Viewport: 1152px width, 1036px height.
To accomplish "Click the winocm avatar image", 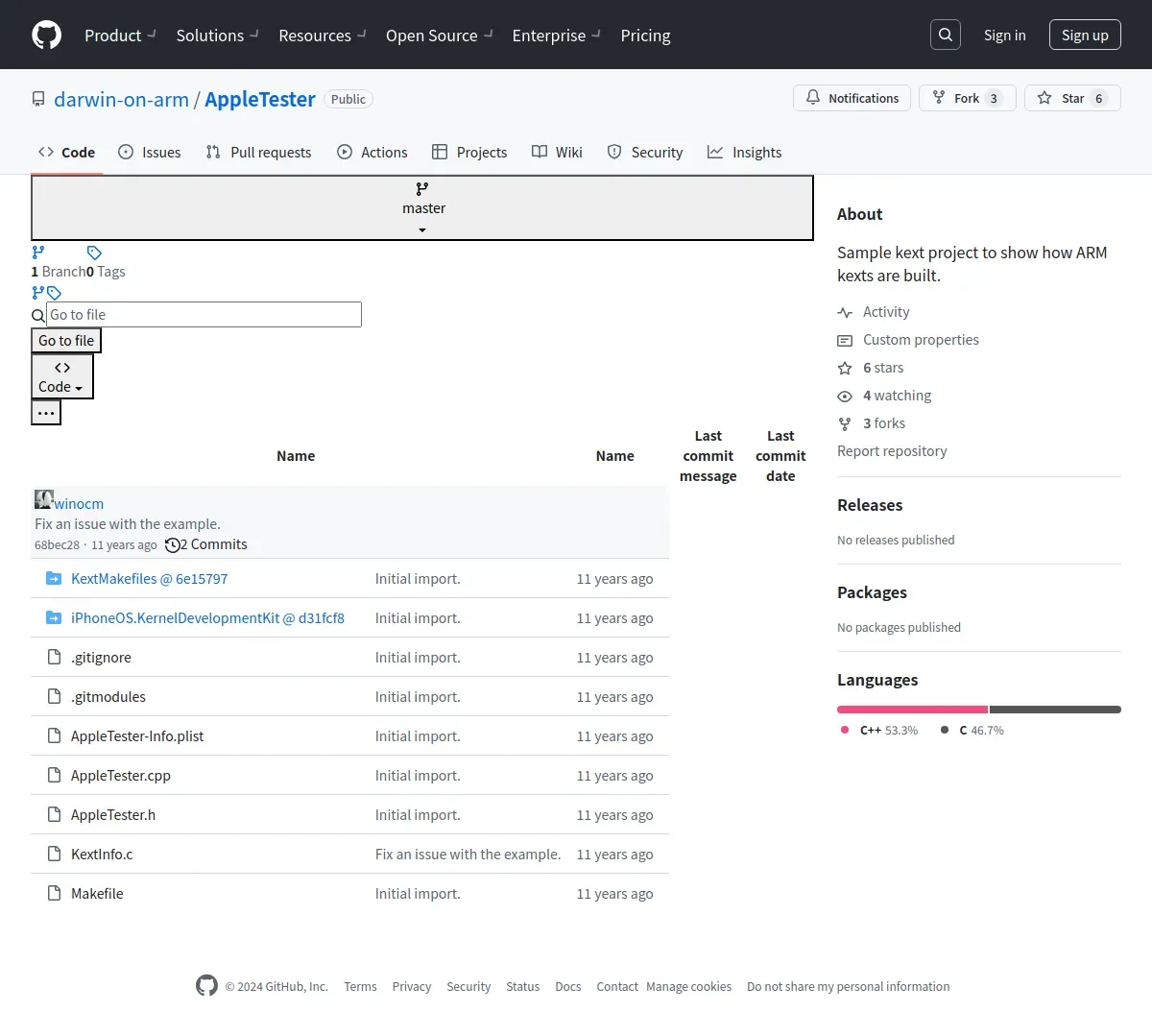I will click(x=44, y=499).
